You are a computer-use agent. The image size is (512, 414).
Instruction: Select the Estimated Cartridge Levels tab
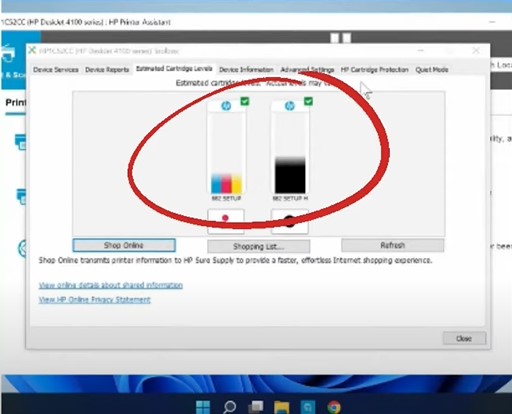coord(174,69)
